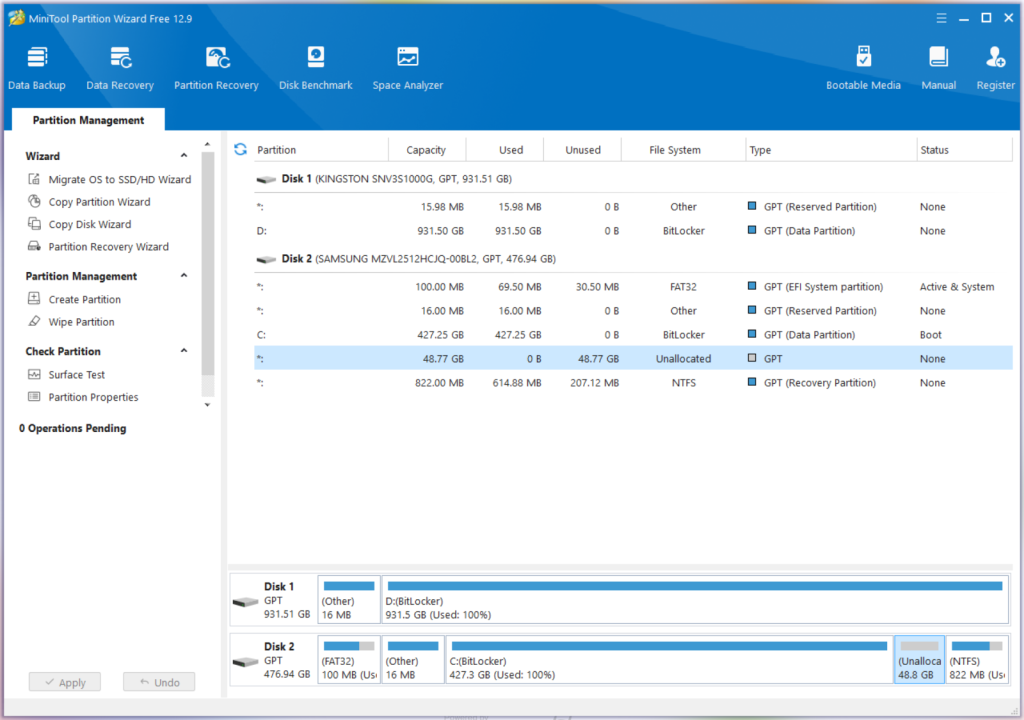Click the Copy Partition Wizard icon

click(x=34, y=201)
